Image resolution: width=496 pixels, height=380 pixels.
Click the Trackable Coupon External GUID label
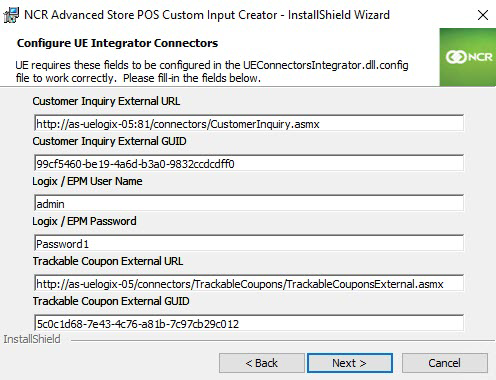coord(111,301)
